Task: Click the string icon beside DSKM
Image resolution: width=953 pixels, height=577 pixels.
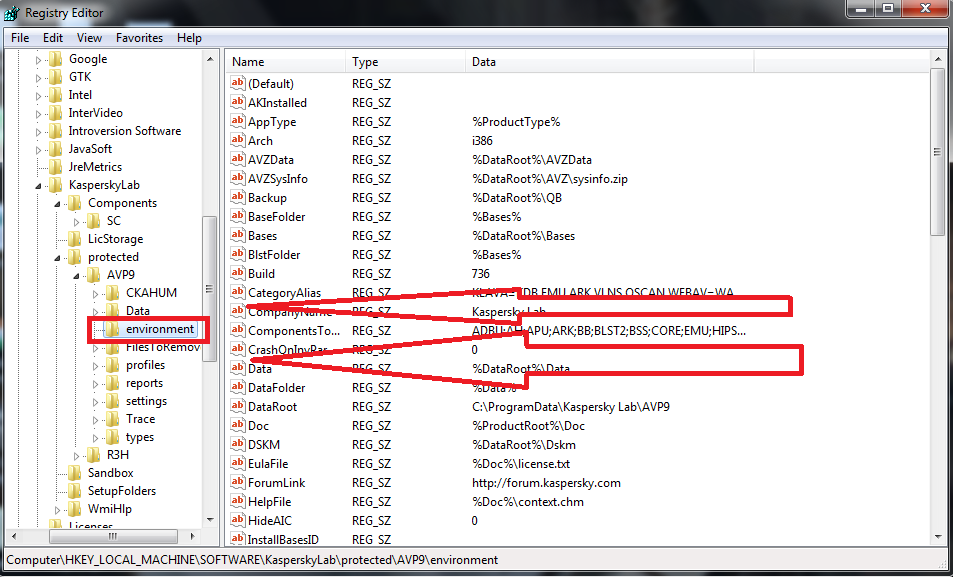Action: [238, 444]
